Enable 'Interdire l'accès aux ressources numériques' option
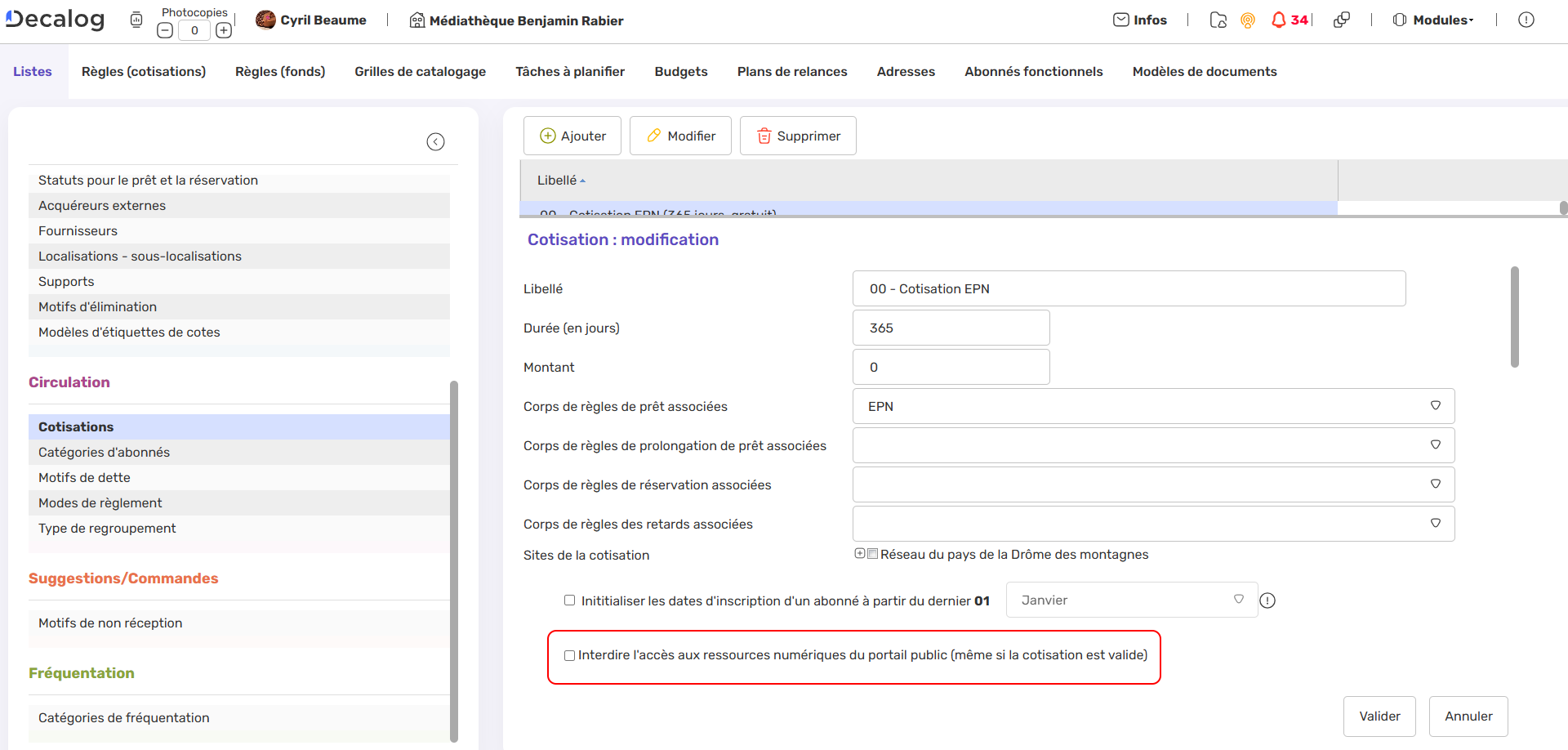Viewport: 1568px width, 750px height. click(569, 655)
